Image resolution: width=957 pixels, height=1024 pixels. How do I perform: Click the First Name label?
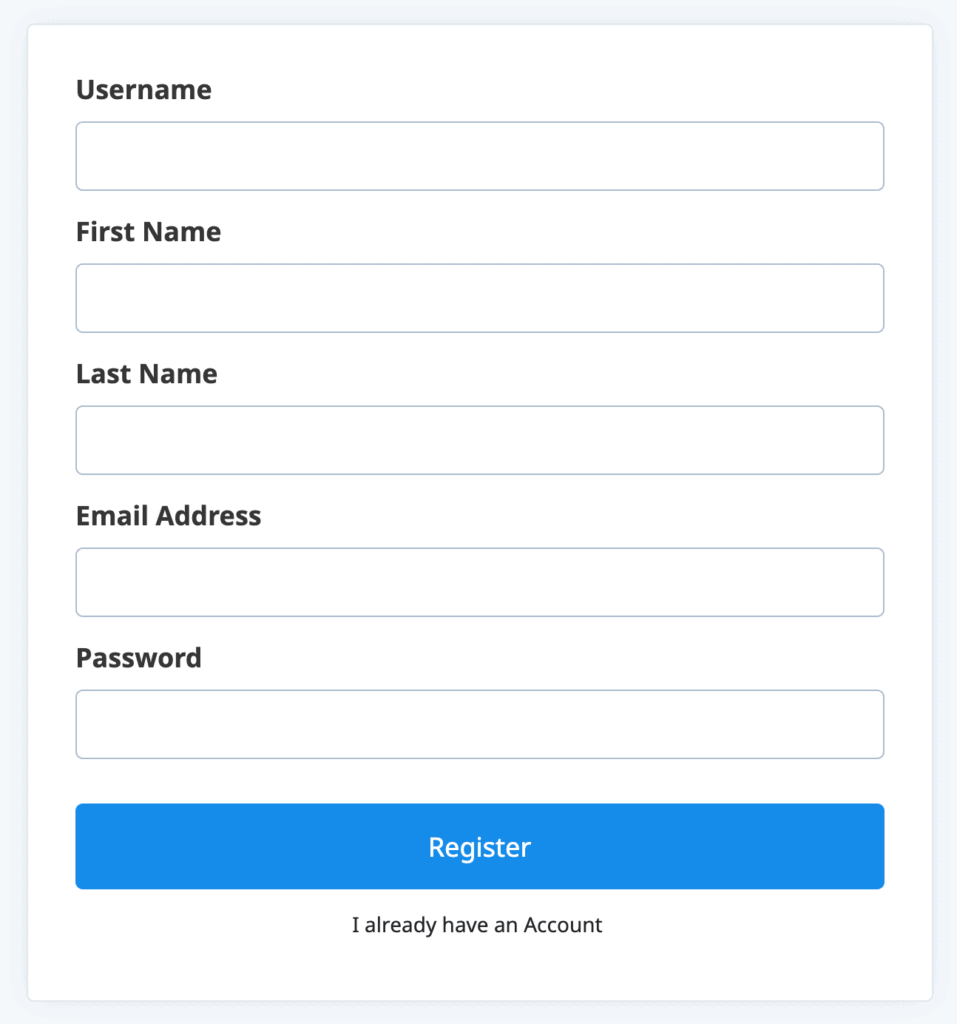point(148,232)
